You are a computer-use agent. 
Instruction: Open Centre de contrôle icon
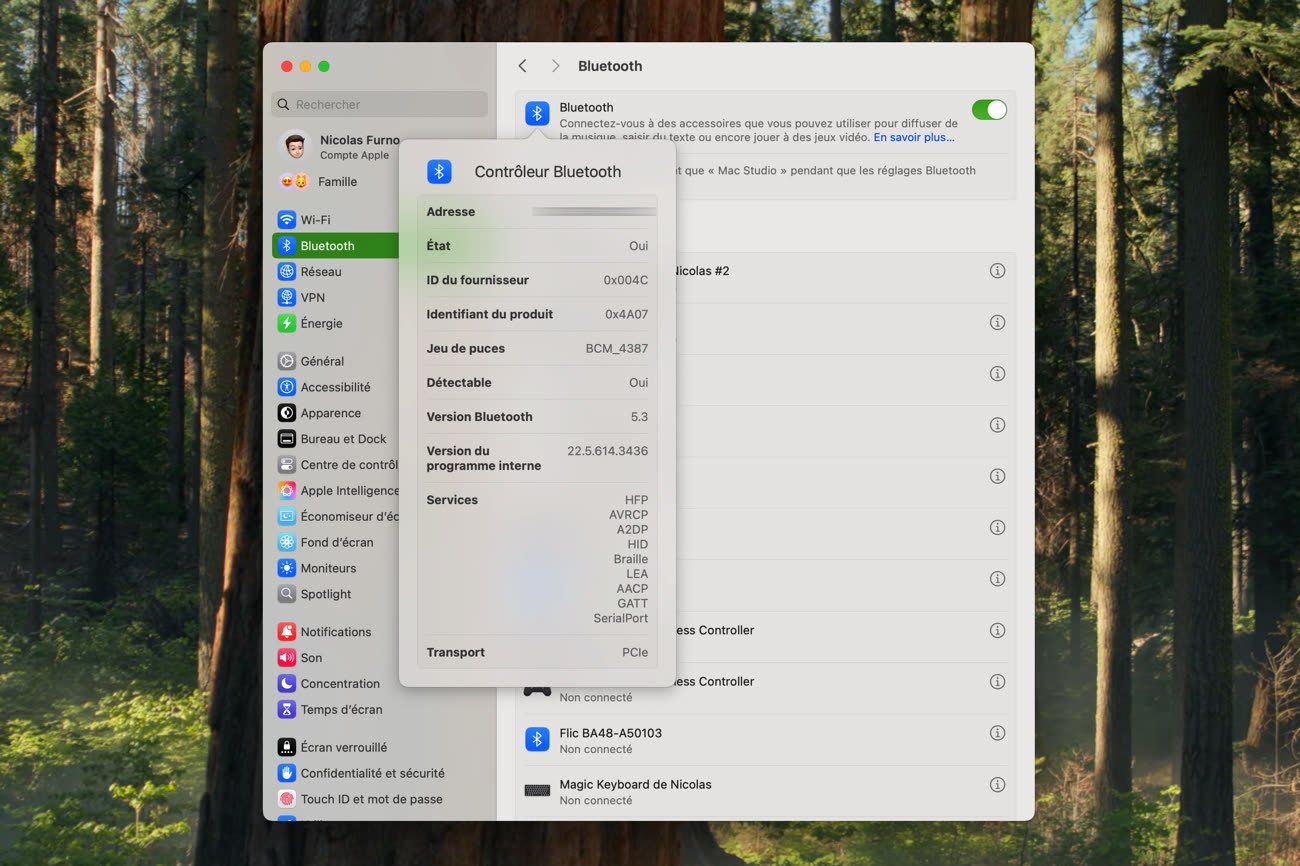[287, 465]
